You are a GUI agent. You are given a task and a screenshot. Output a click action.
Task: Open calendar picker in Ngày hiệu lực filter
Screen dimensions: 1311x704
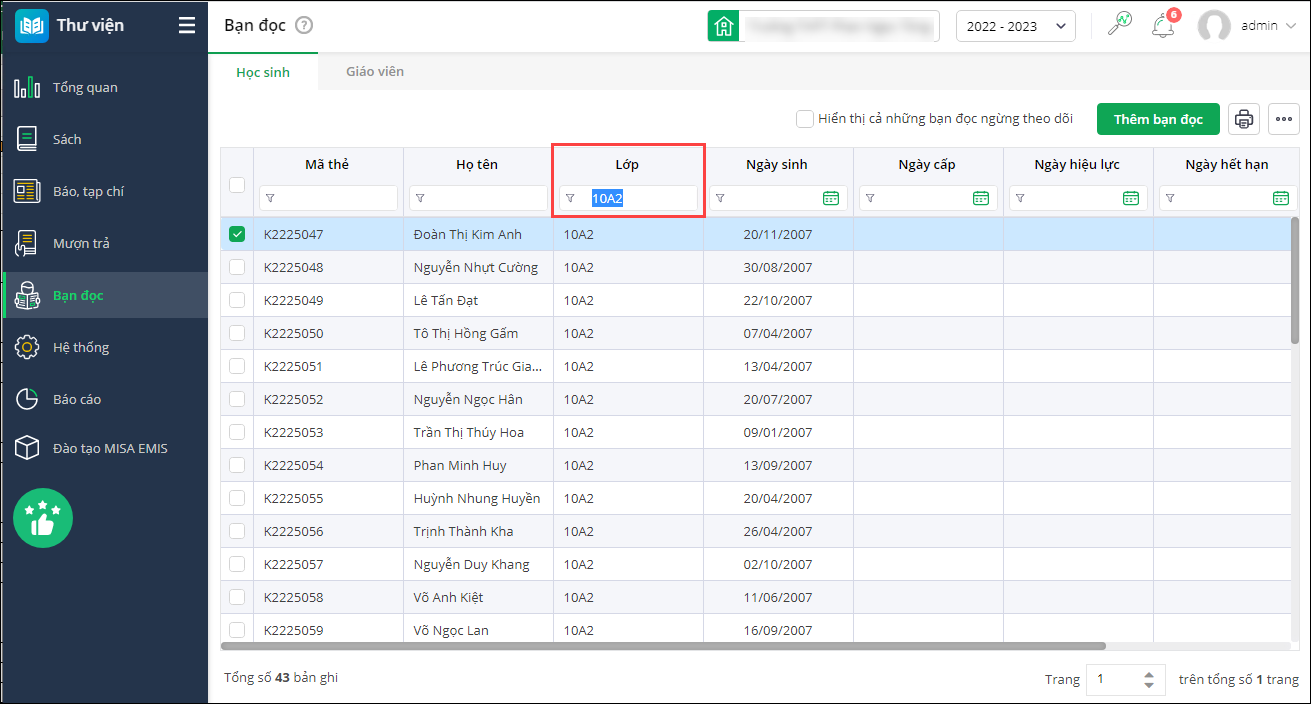[1131, 198]
